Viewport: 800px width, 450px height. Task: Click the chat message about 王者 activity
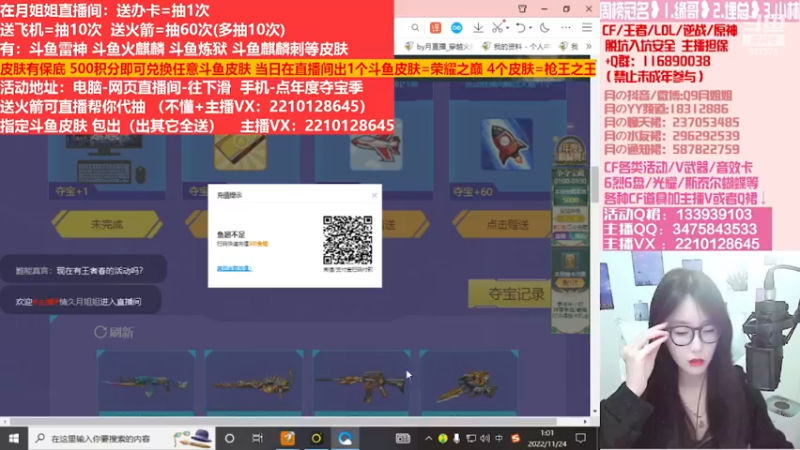pos(83,270)
